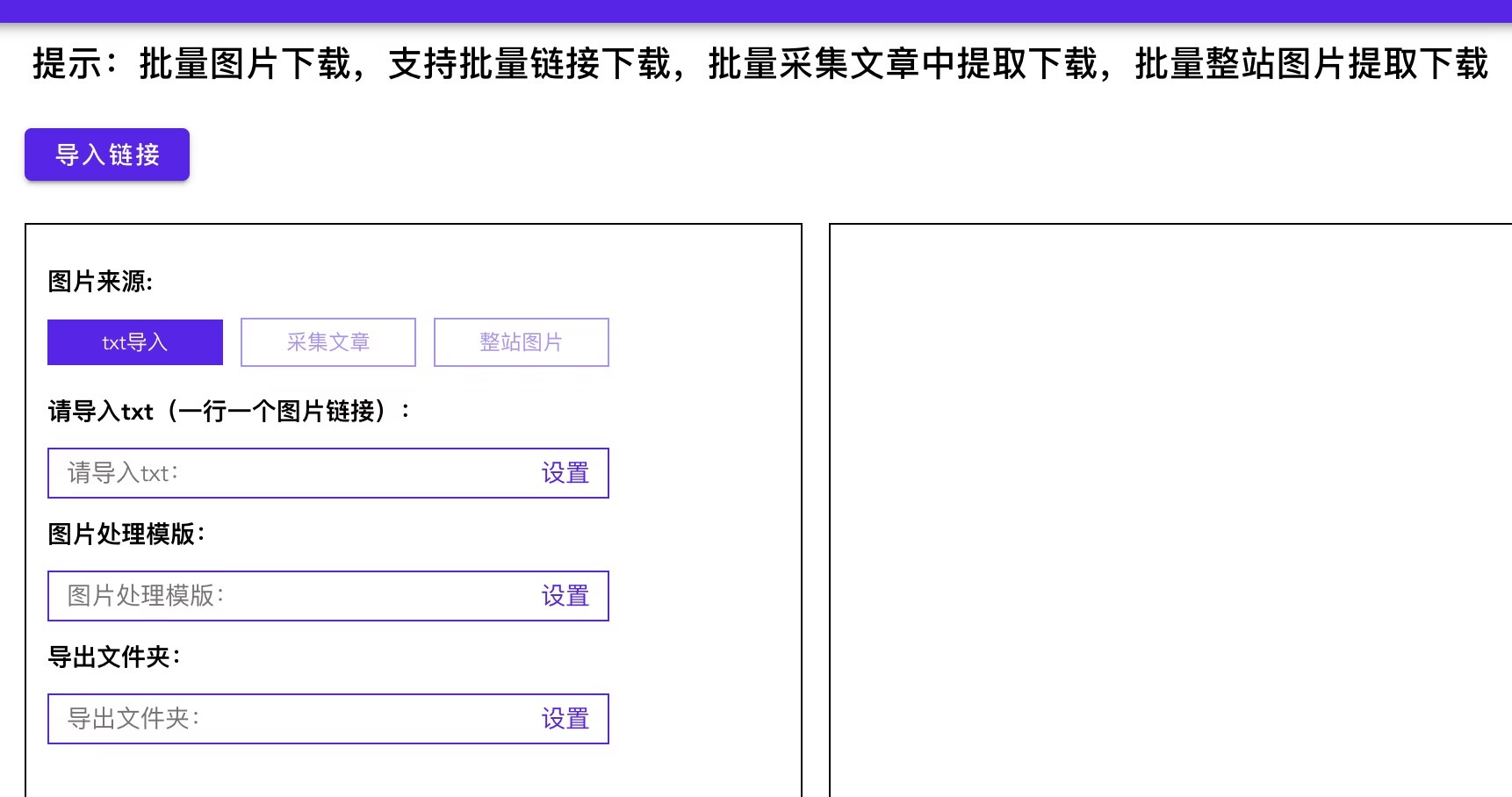Screen dimensions: 1512x797
Task: Switch to the 采集文章 source tab
Action: tap(328, 342)
